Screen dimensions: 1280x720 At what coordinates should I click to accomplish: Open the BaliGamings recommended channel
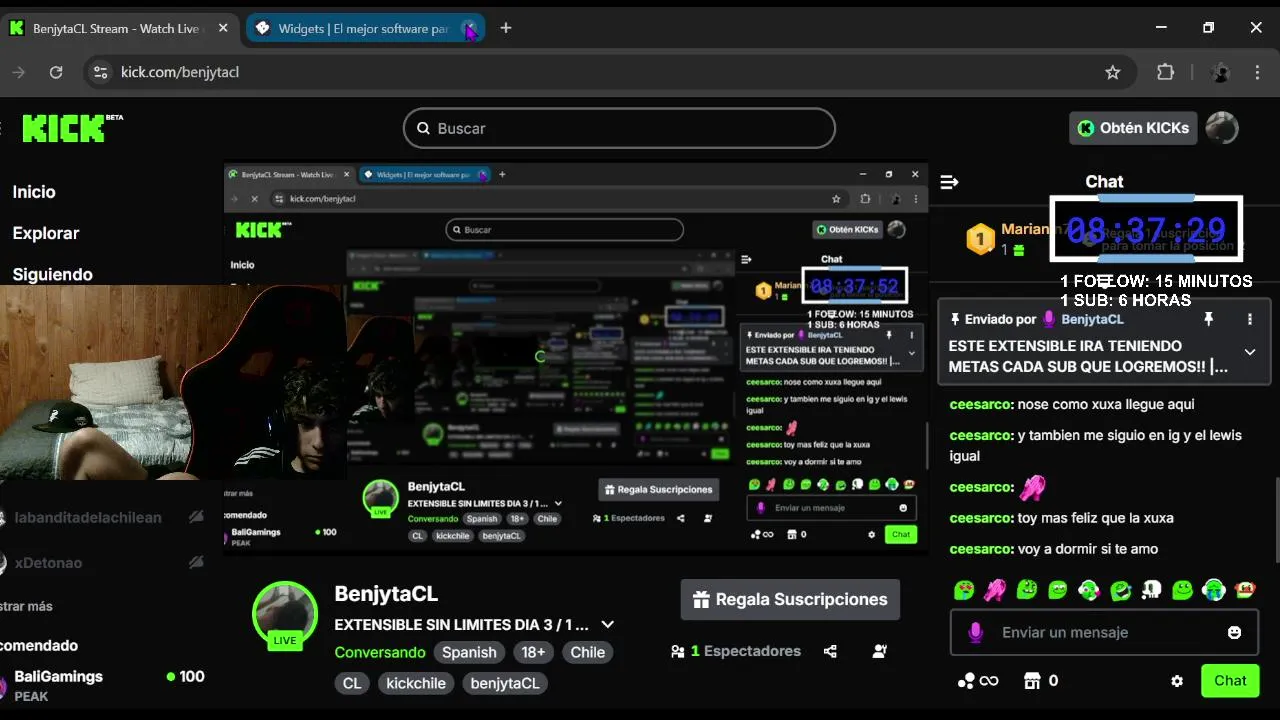tap(102, 685)
